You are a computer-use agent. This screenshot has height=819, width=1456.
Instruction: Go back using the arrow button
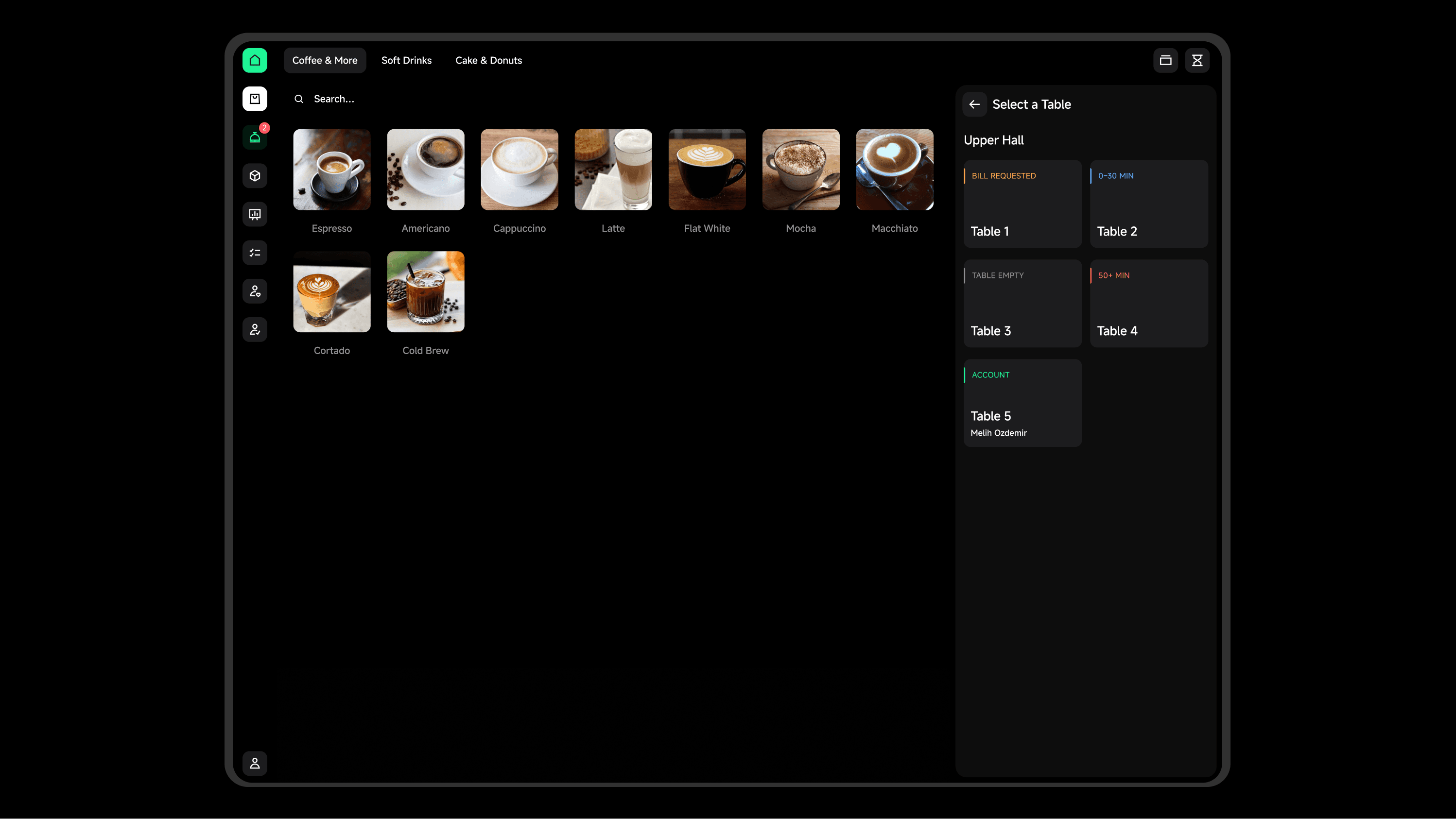tap(974, 104)
